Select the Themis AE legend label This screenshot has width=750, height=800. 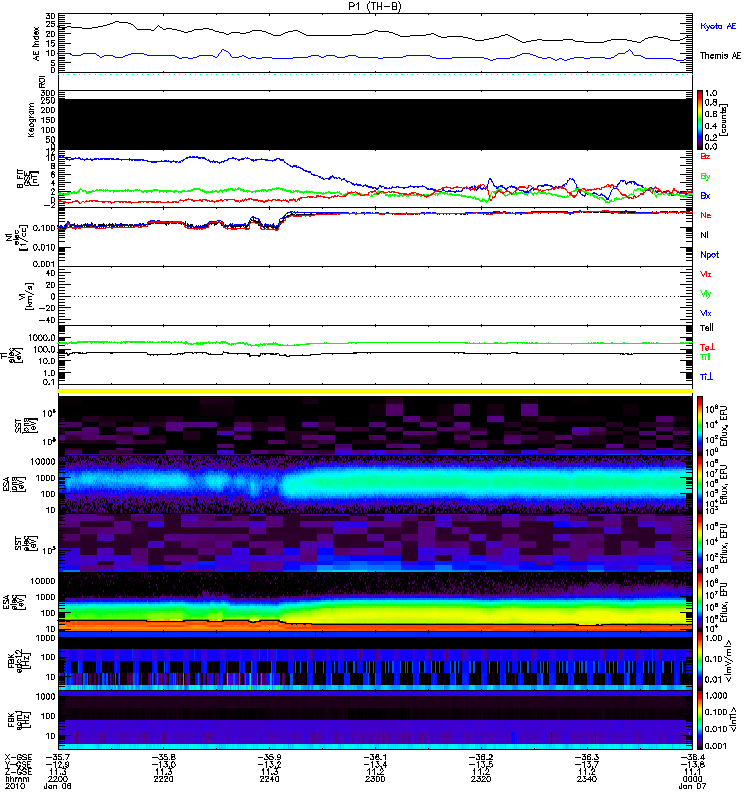[720, 56]
